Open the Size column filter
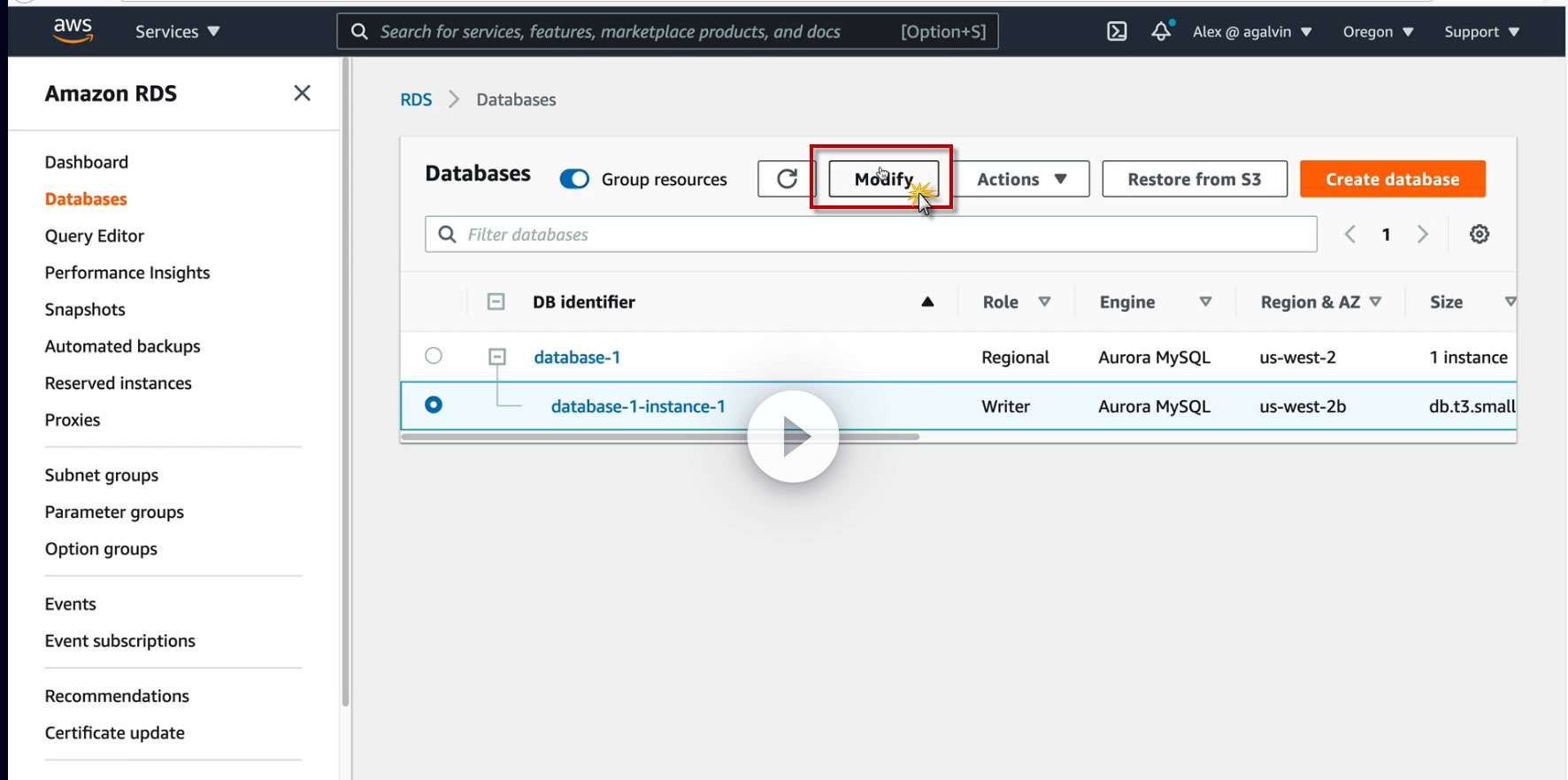The height and width of the screenshot is (780, 1568). (x=1510, y=302)
